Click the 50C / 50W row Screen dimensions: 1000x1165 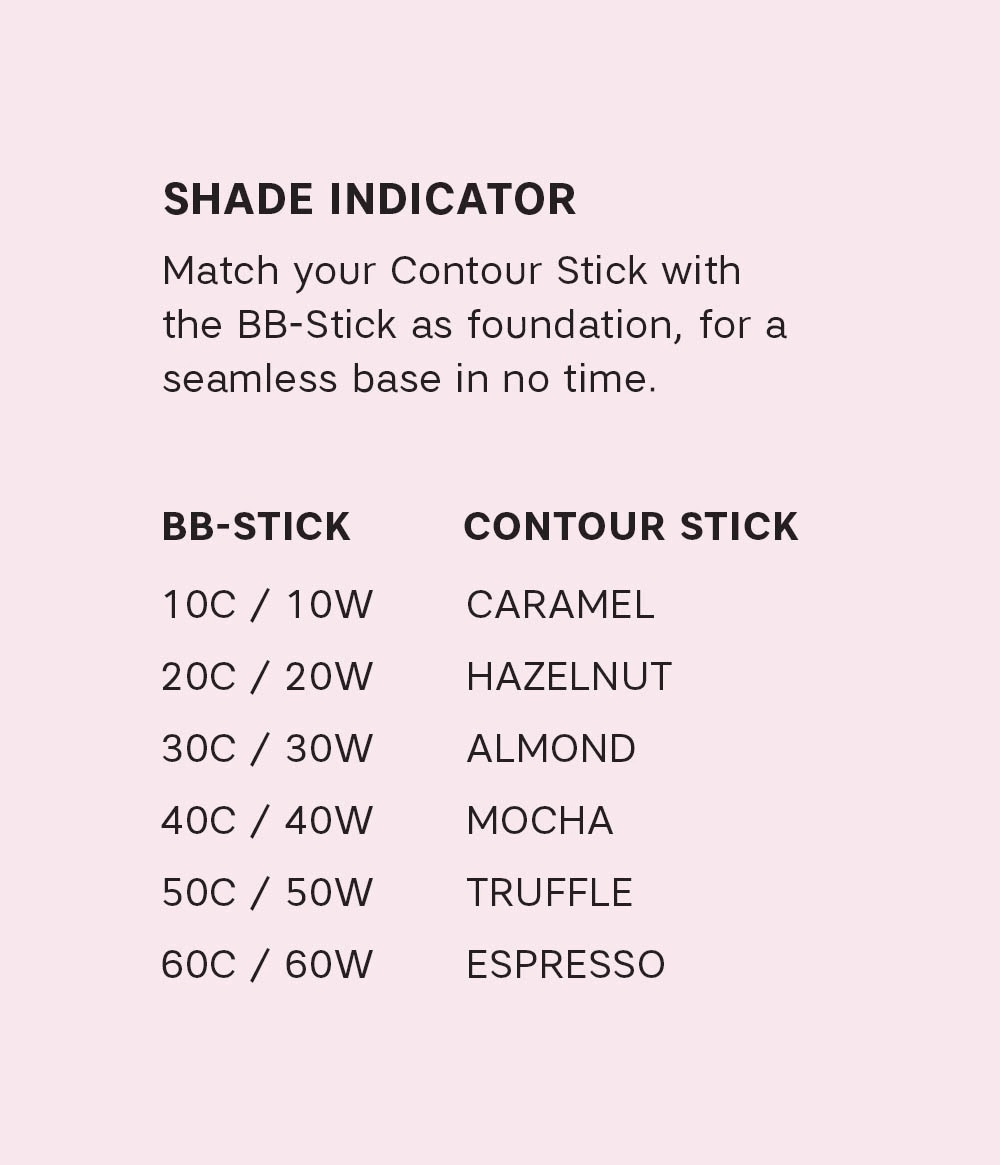[267, 893]
